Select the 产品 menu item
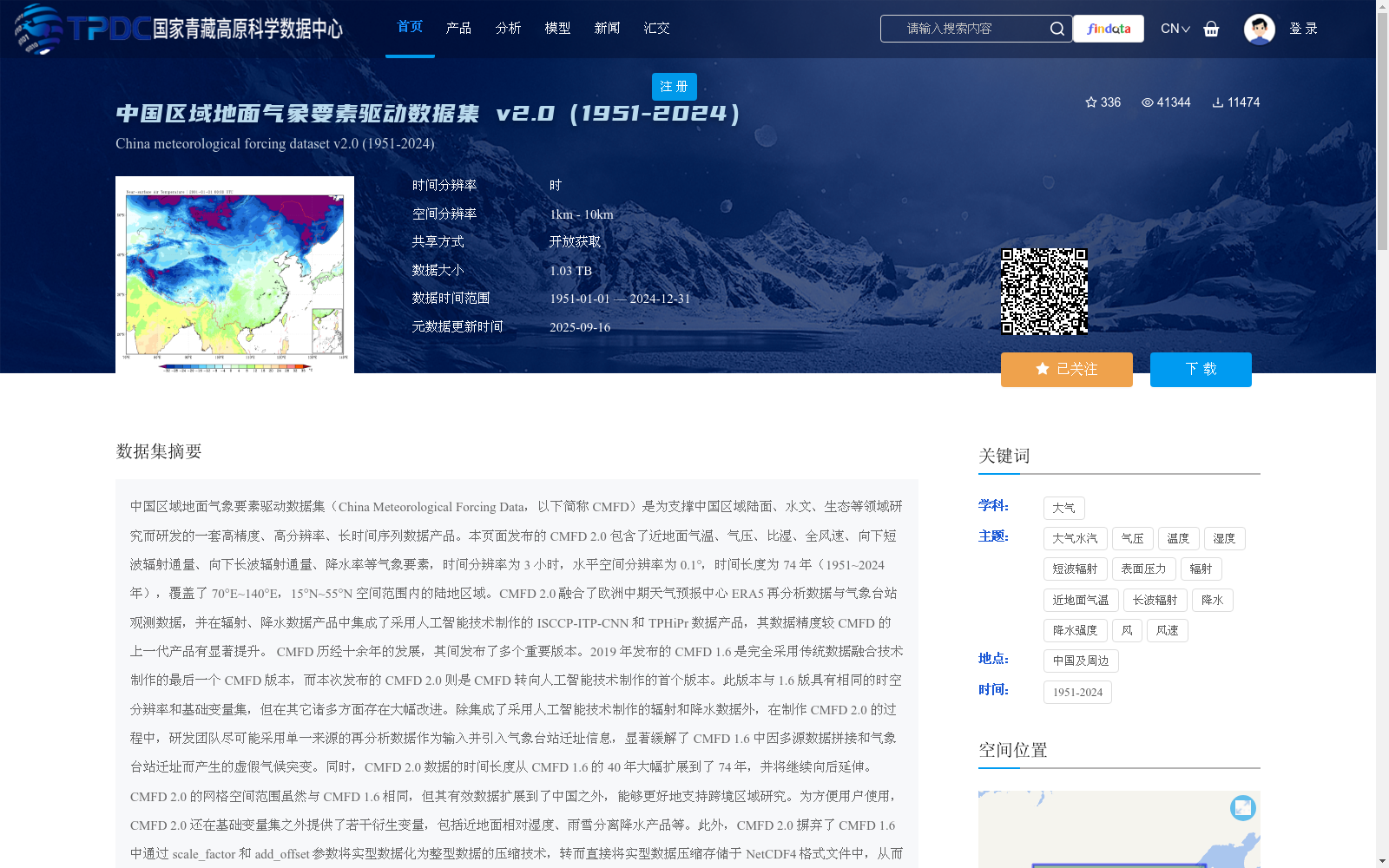Viewport: 1389px width, 868px height. 458,27
